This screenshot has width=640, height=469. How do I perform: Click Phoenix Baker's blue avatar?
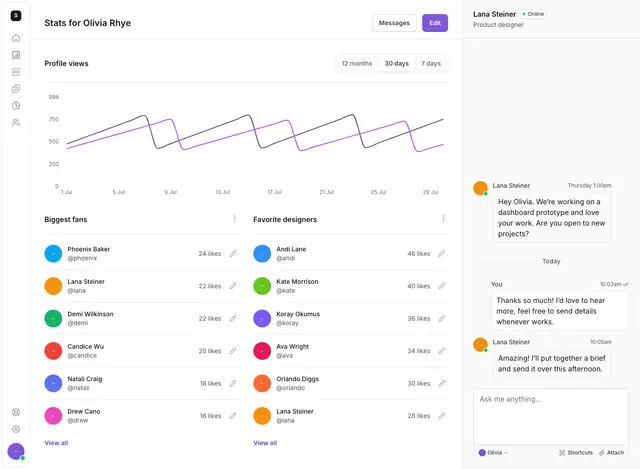point(53,253)
